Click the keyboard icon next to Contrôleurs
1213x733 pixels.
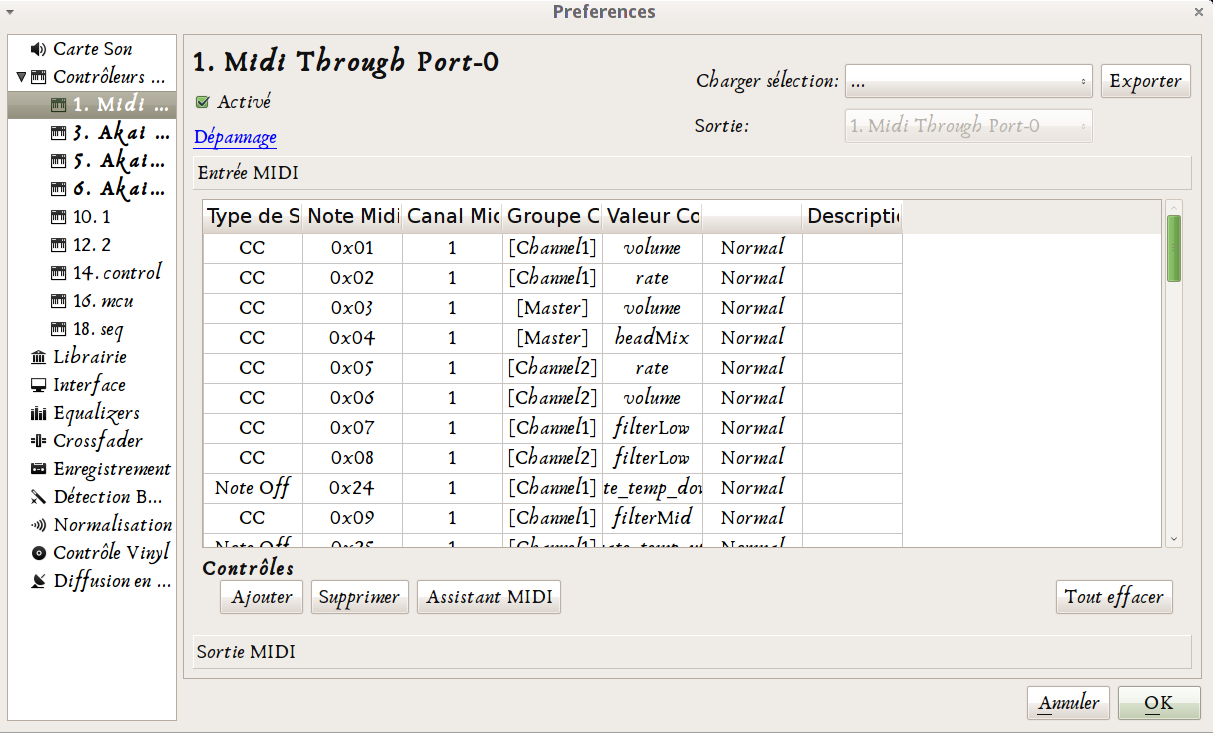39,77
